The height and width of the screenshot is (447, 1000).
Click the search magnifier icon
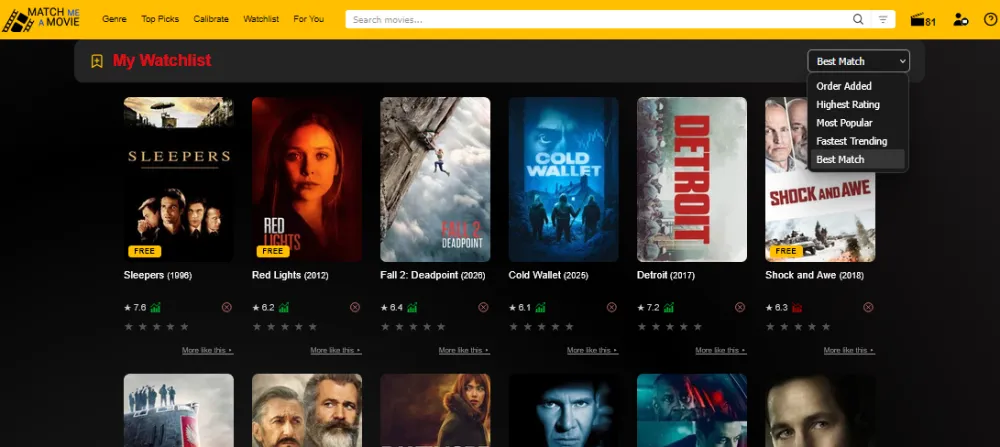click(x=858, y=19)
